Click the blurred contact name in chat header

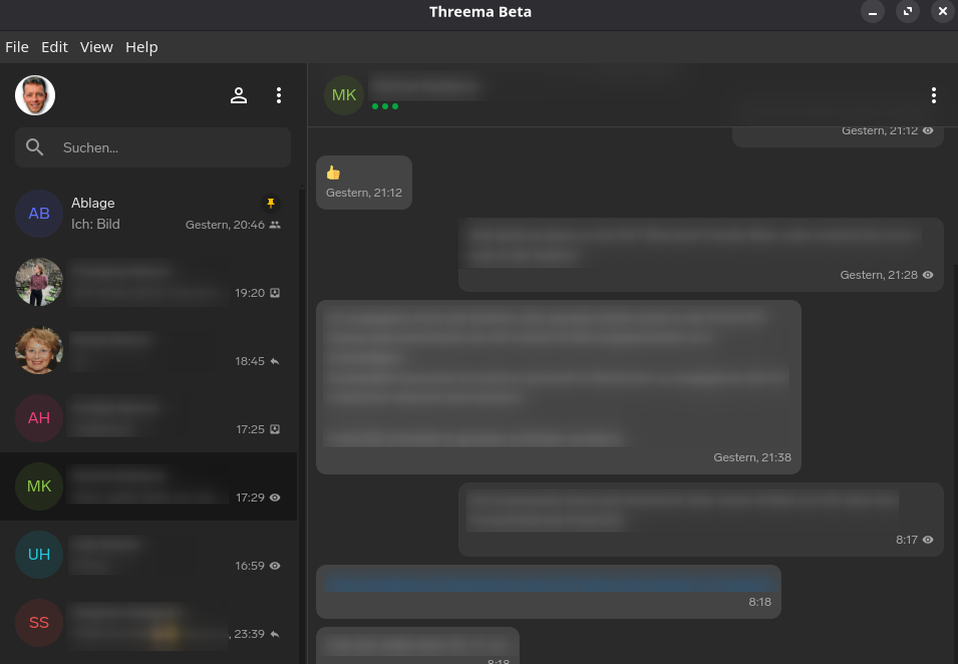coord(425,86)
